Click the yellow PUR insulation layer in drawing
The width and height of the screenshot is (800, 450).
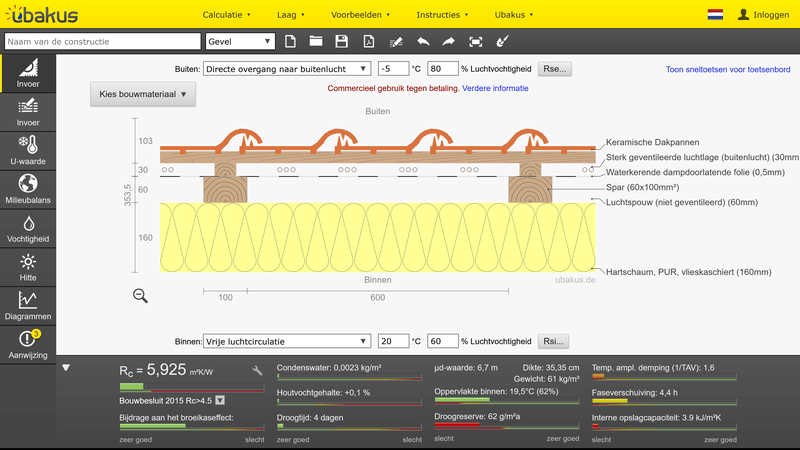(378, 237)
